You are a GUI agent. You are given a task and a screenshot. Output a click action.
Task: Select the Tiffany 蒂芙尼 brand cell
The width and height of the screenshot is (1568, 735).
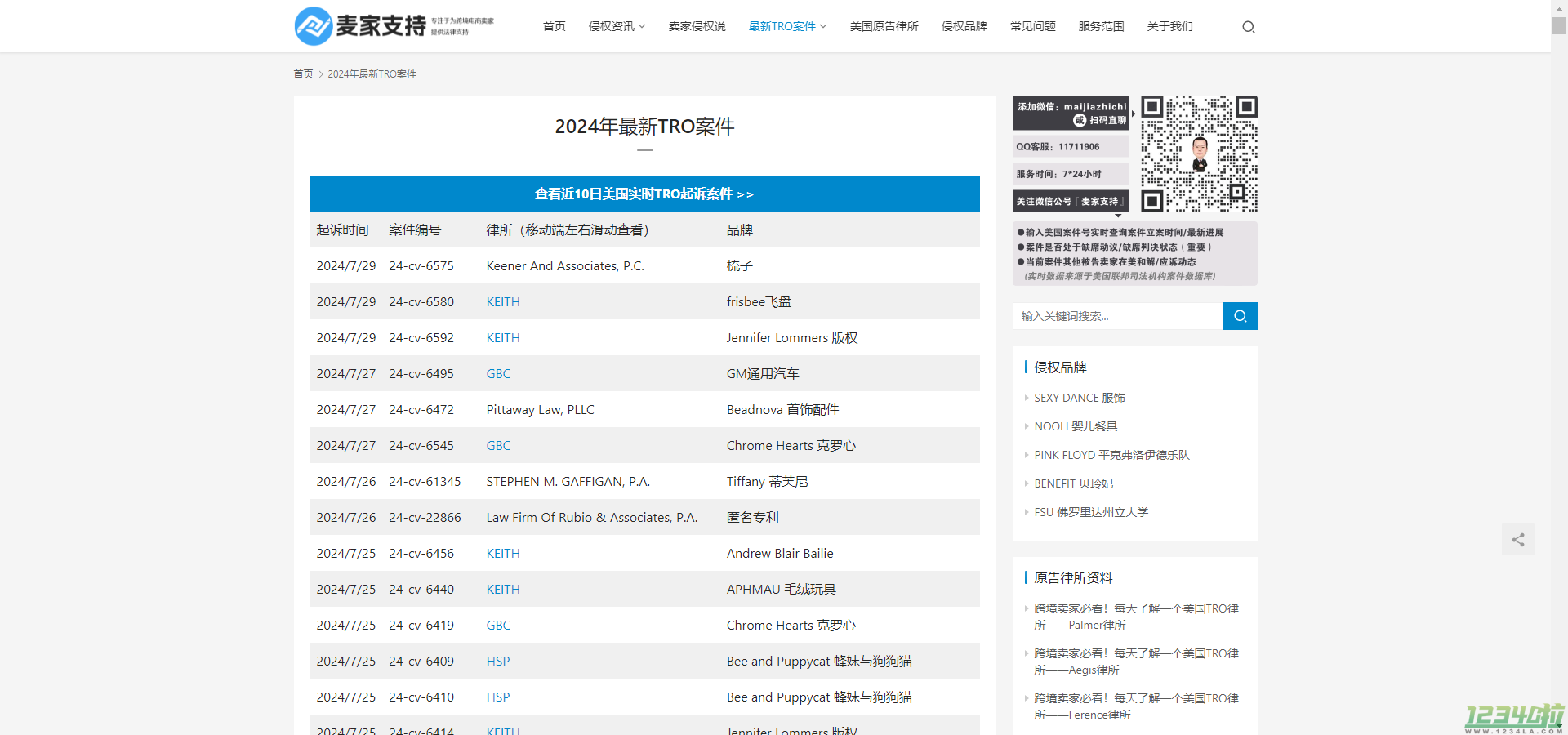(x=768, y=481)
